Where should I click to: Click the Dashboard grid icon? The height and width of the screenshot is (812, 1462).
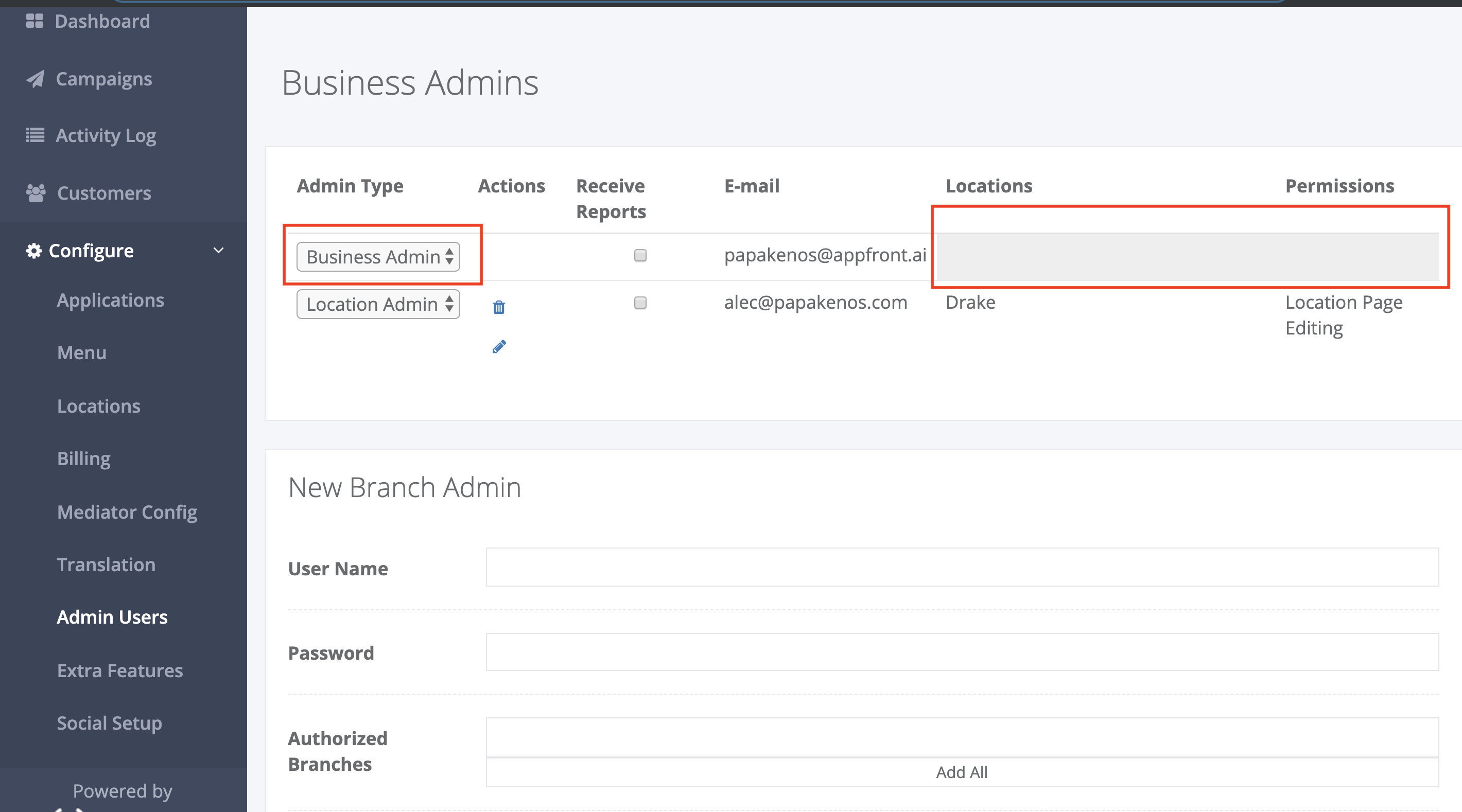pos(34,21)
